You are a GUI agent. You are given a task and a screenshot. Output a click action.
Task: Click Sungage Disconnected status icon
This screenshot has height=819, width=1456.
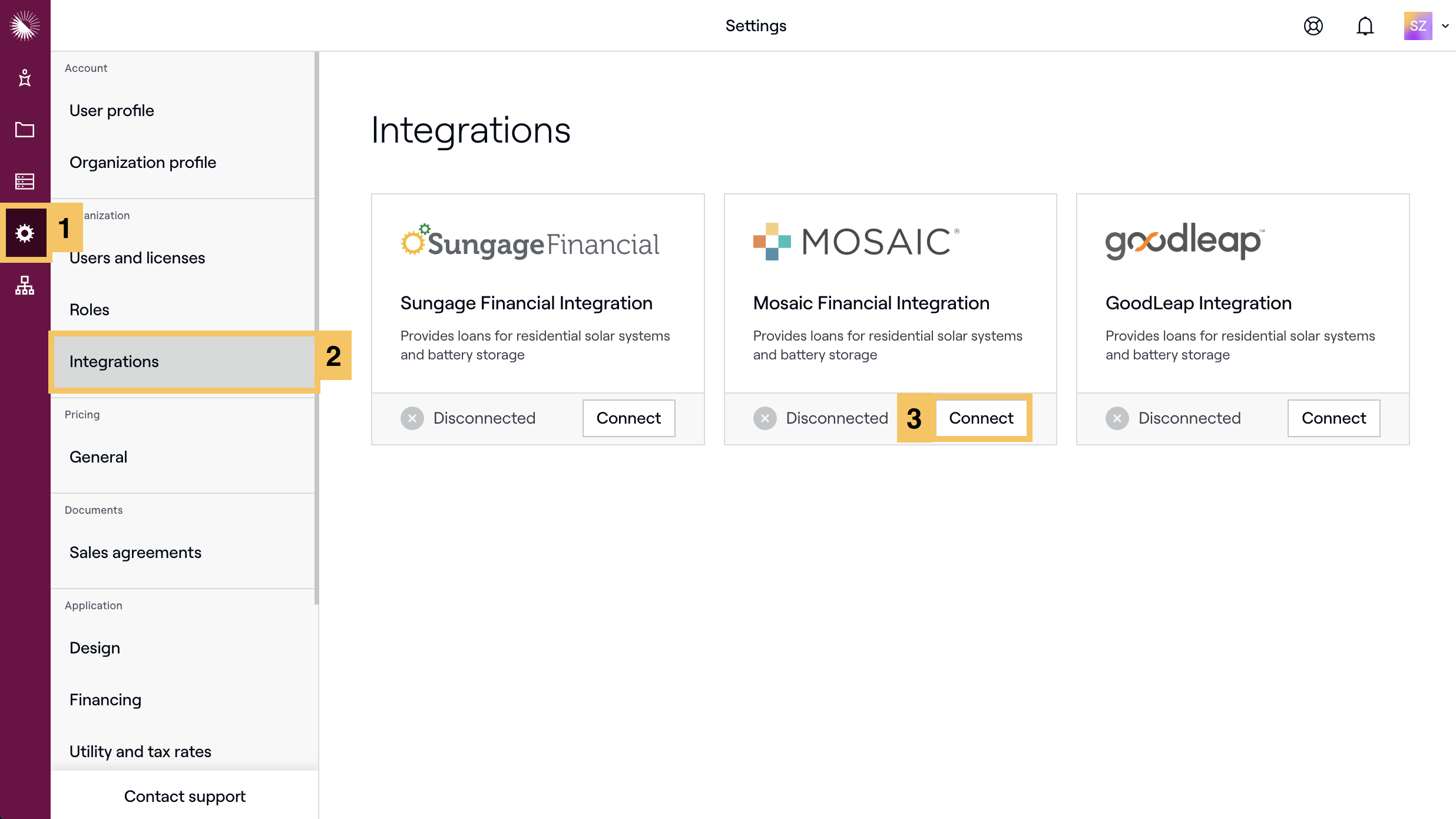coord(412,418)
